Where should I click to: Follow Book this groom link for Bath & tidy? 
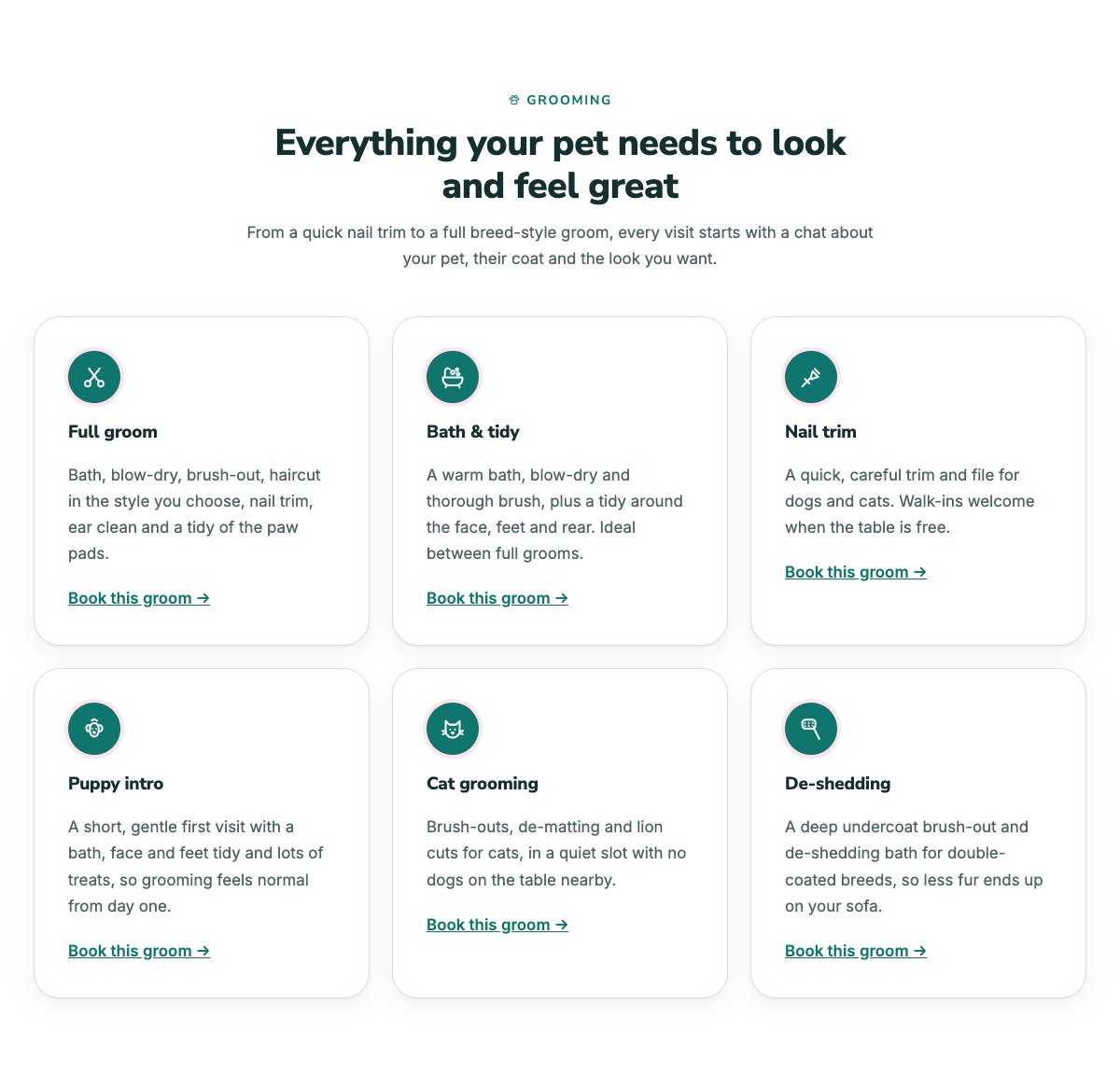tap(497, 598)
